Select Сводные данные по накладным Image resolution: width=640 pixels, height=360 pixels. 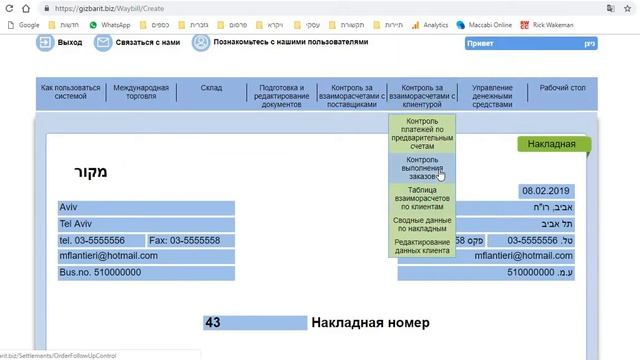coord(422,224)
